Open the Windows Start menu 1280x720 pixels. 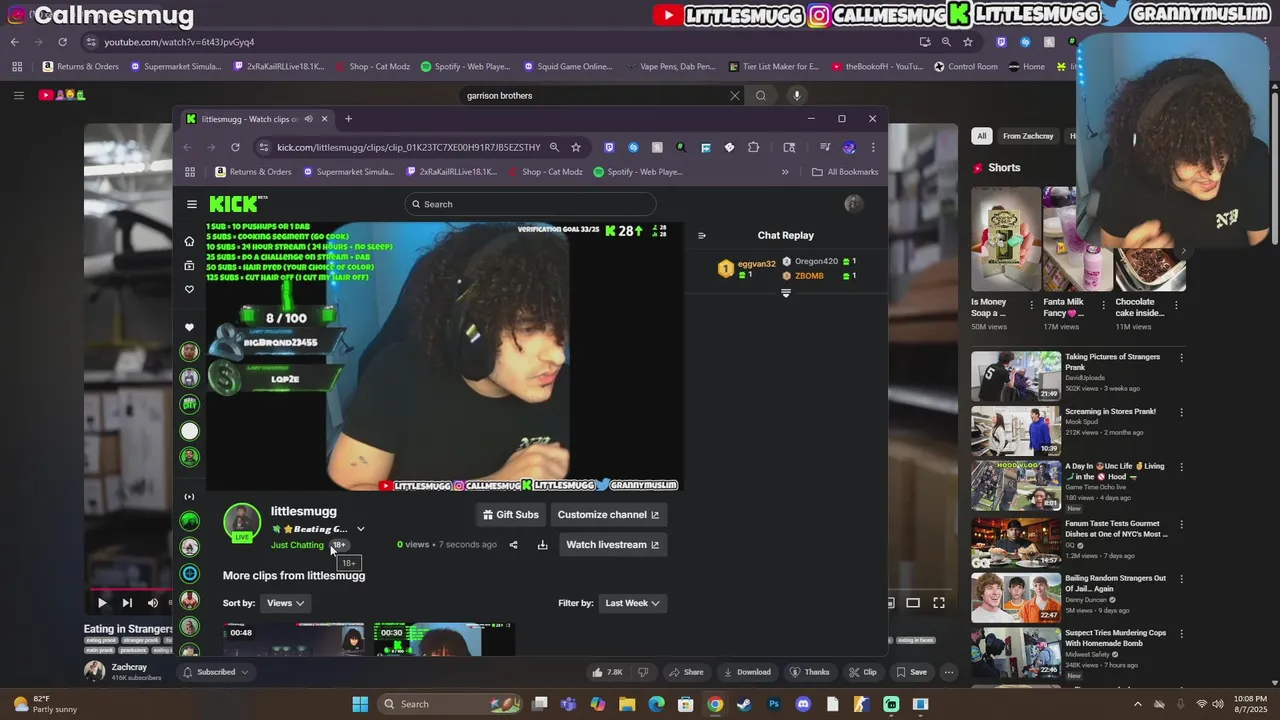point(360,704)
